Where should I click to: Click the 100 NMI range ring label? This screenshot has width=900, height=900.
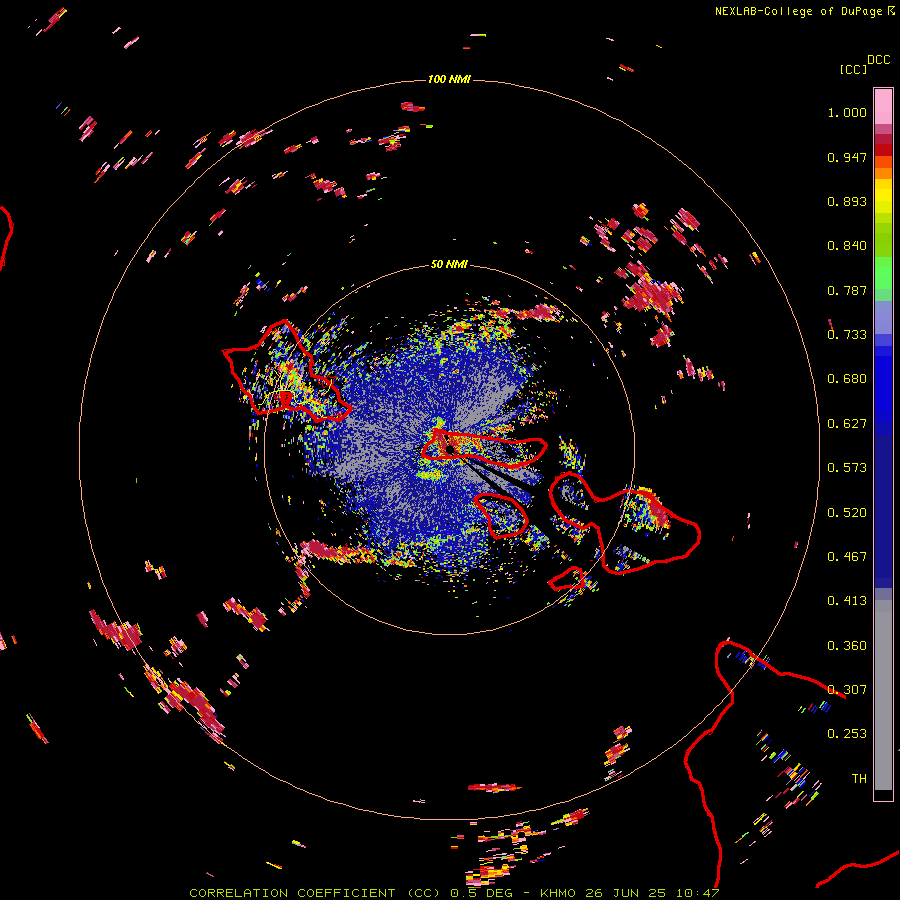(x=449, y=79)
